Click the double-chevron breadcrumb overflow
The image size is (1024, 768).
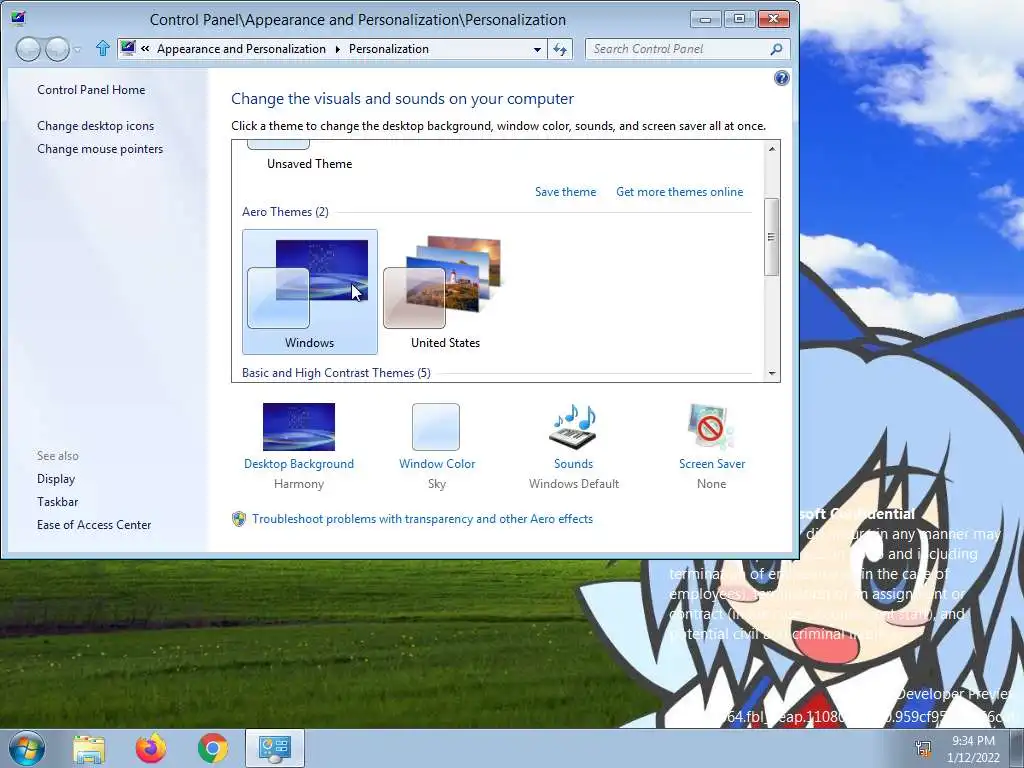145,49
